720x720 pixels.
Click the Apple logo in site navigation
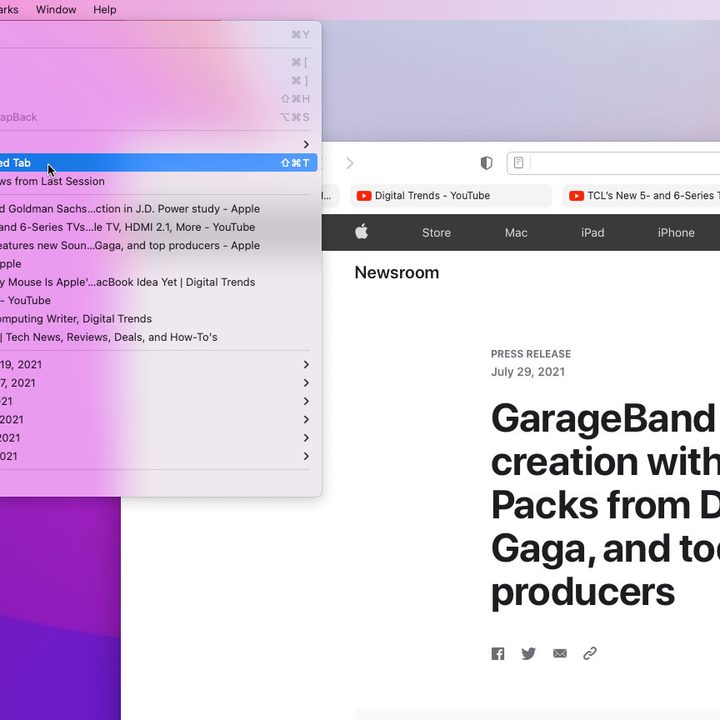(362, 232)
